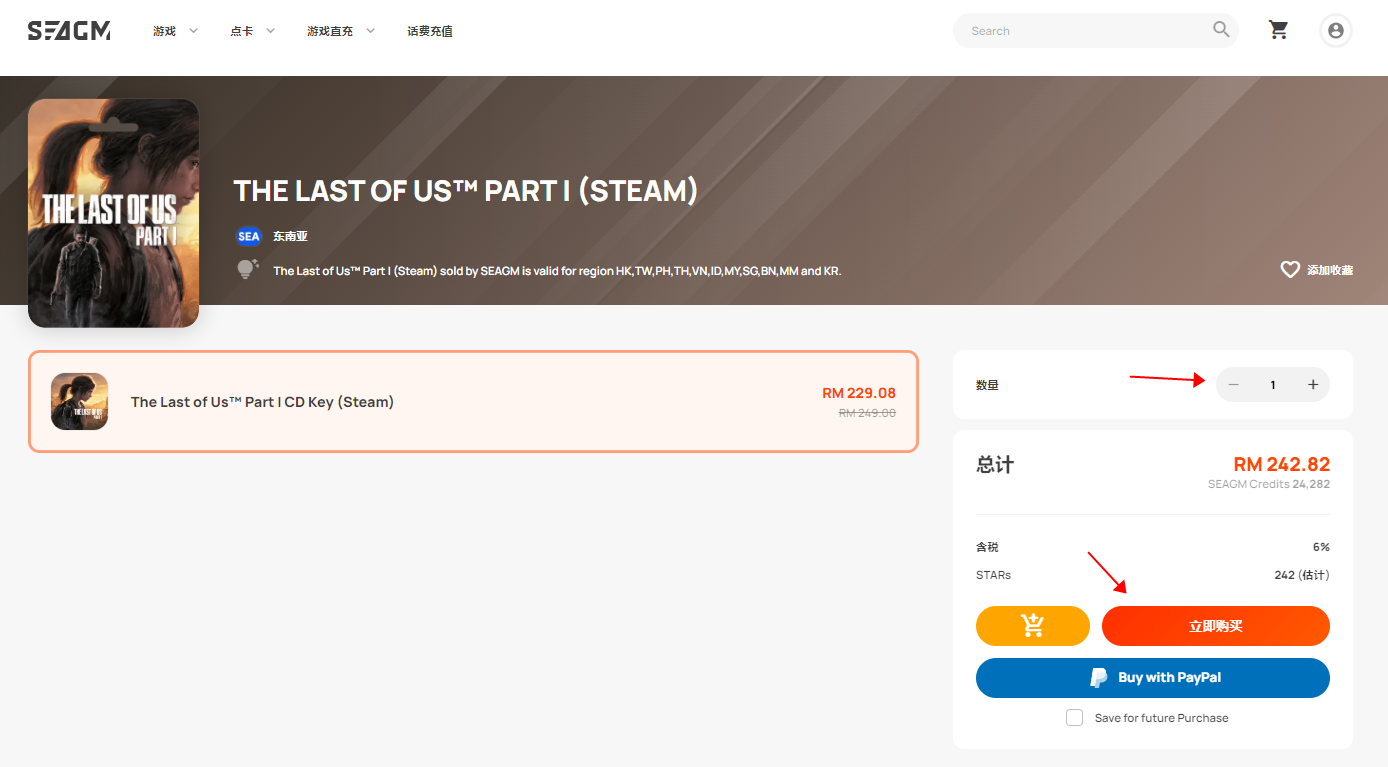Expand the 游戏 dropdown menu
1388x767 pixels.
(x=175, y=31)
